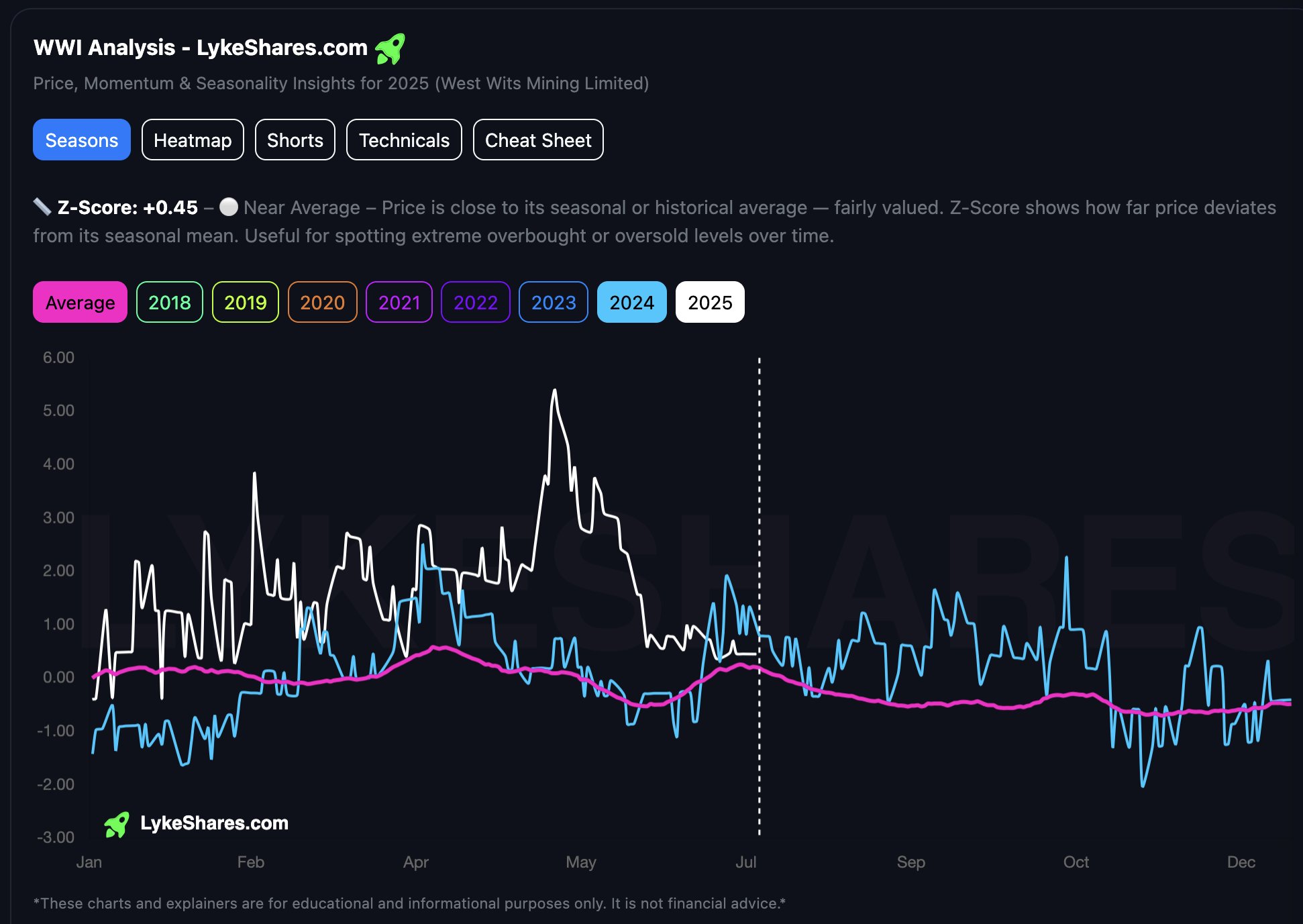Toggle the 2018 series
Image resolution: width=1303 pixels, height=924 pixels.
(170, 302)
